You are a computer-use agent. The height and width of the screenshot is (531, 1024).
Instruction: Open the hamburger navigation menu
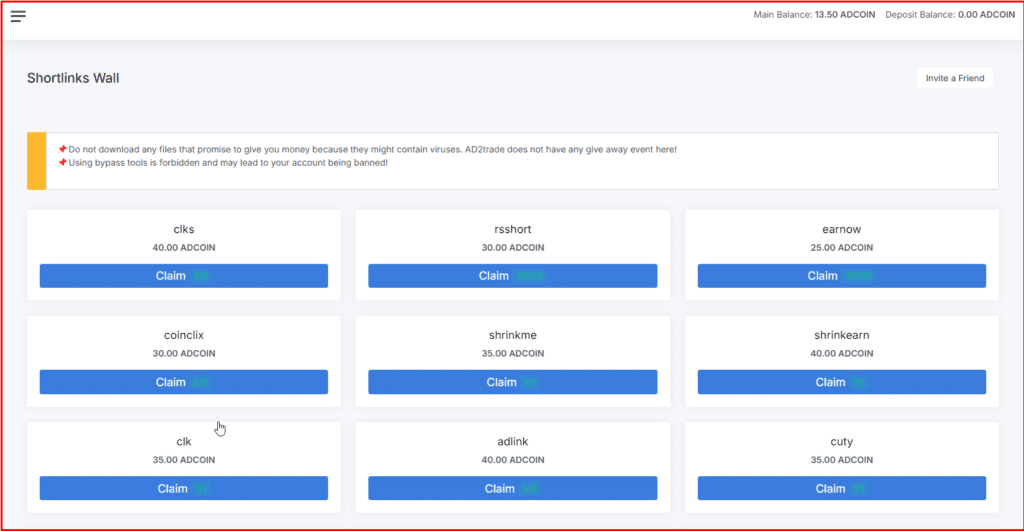pyautogui.click(x=18, y=16)
